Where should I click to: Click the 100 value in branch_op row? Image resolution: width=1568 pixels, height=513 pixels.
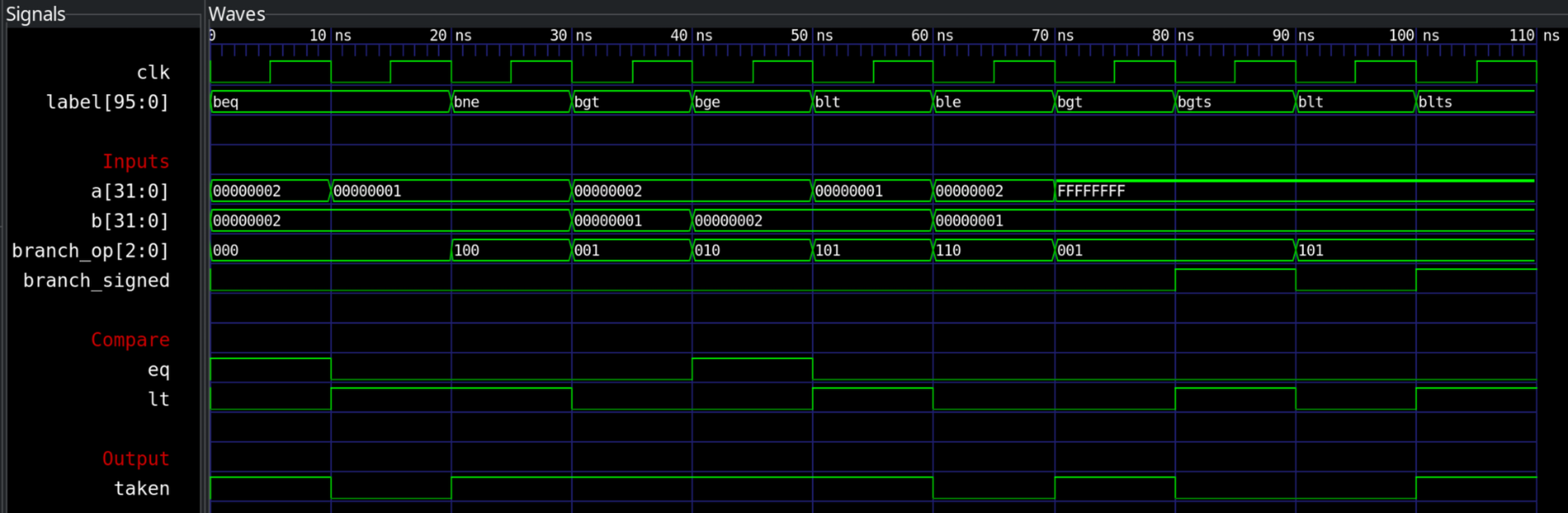467,250
